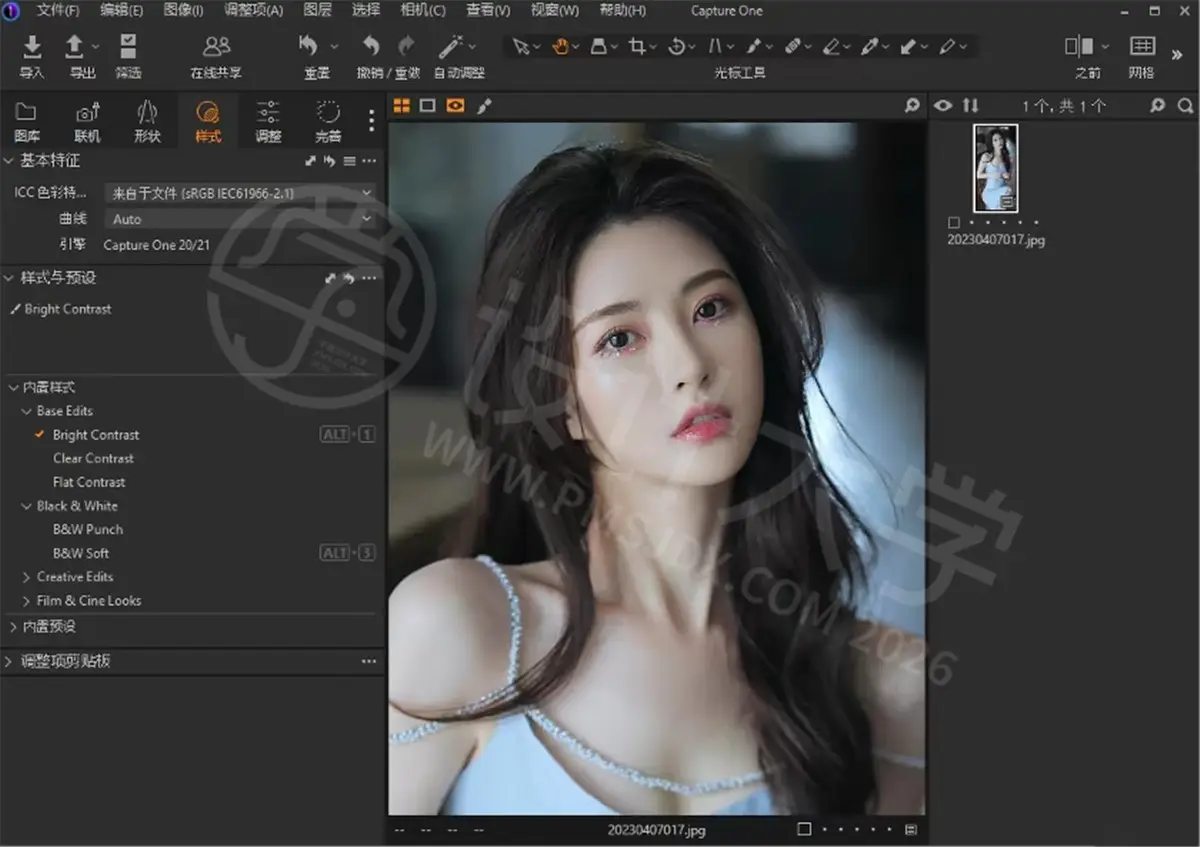Toggle single-view mode in viewer
The height and width of the screenshot is (847, 1200).
tap(428, 105)
